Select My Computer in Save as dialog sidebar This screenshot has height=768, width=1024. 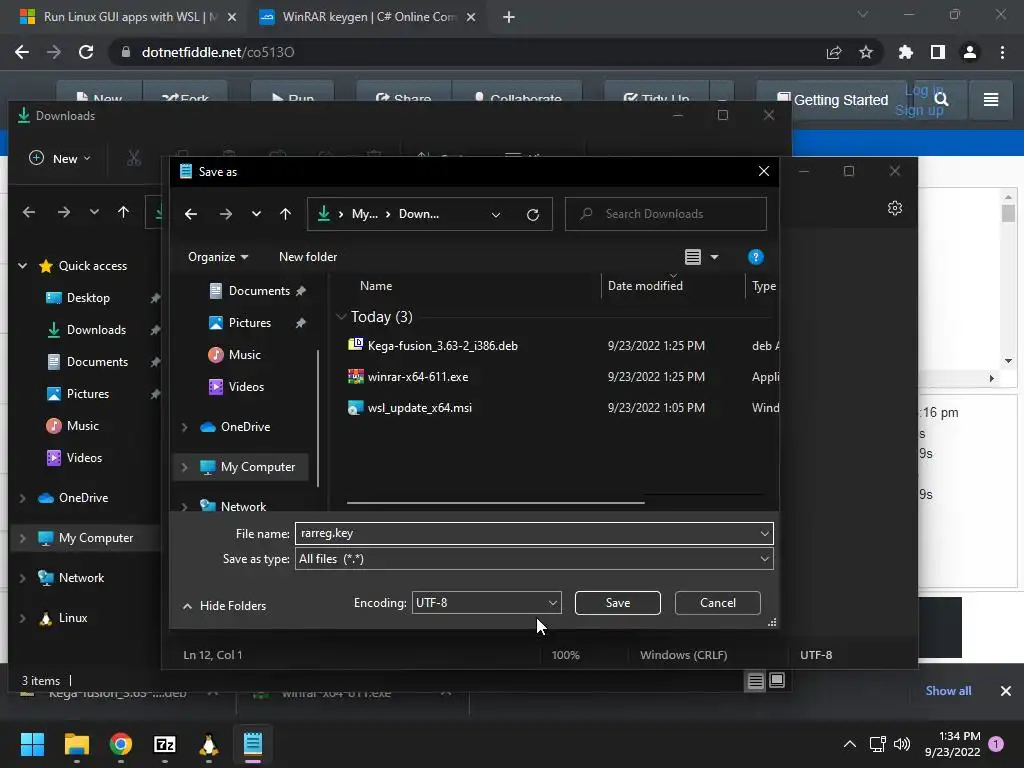258,468
